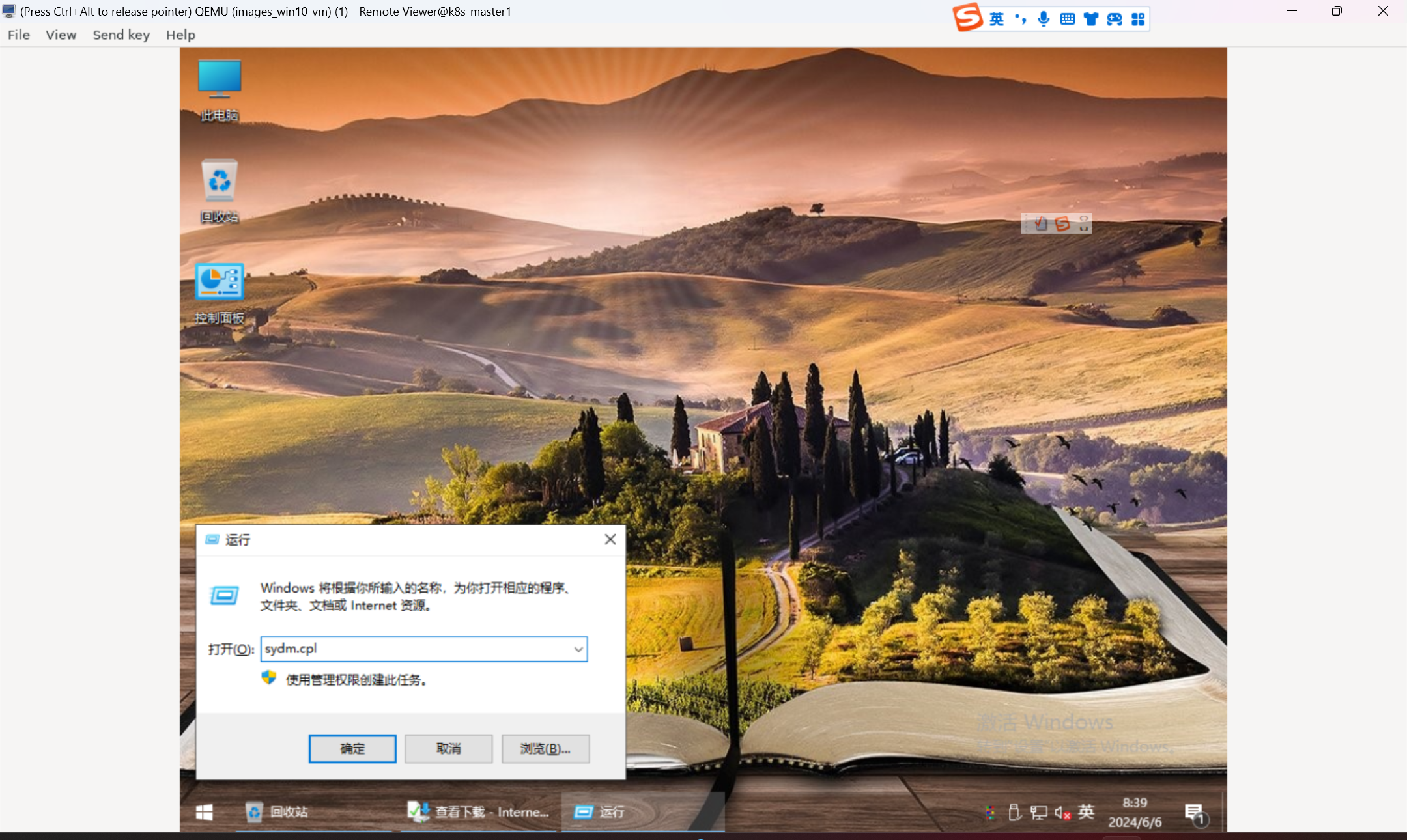Toggle the taskbar input language indicator
1407x840 pixels.
point(1086,811)
